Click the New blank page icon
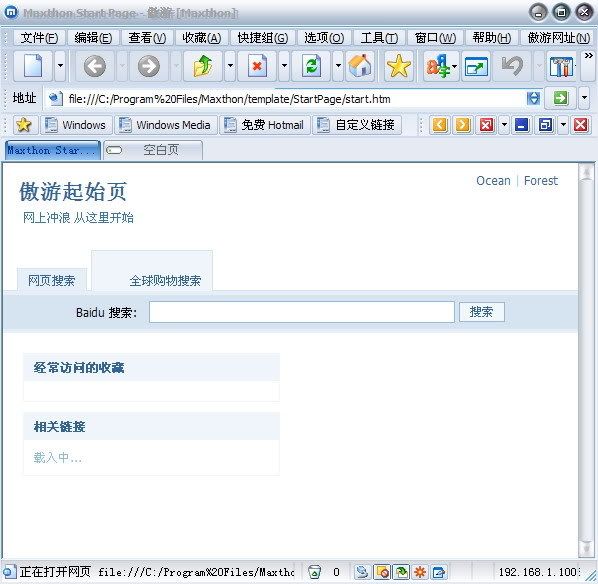The image size is (598, 584). point(33,66)
